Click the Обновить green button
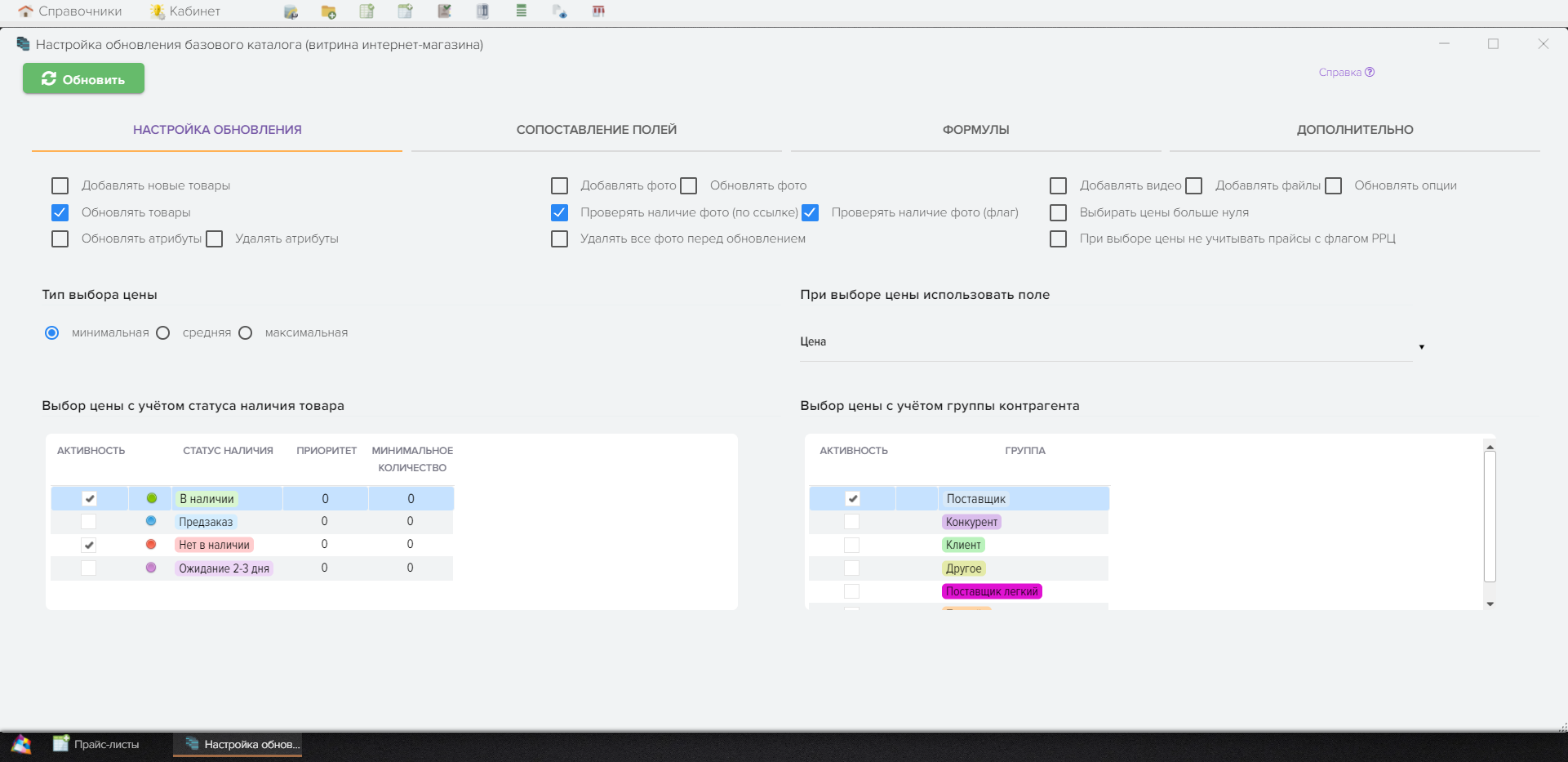Viewport: 1568px width, 762px height. (x=83, y=78)
